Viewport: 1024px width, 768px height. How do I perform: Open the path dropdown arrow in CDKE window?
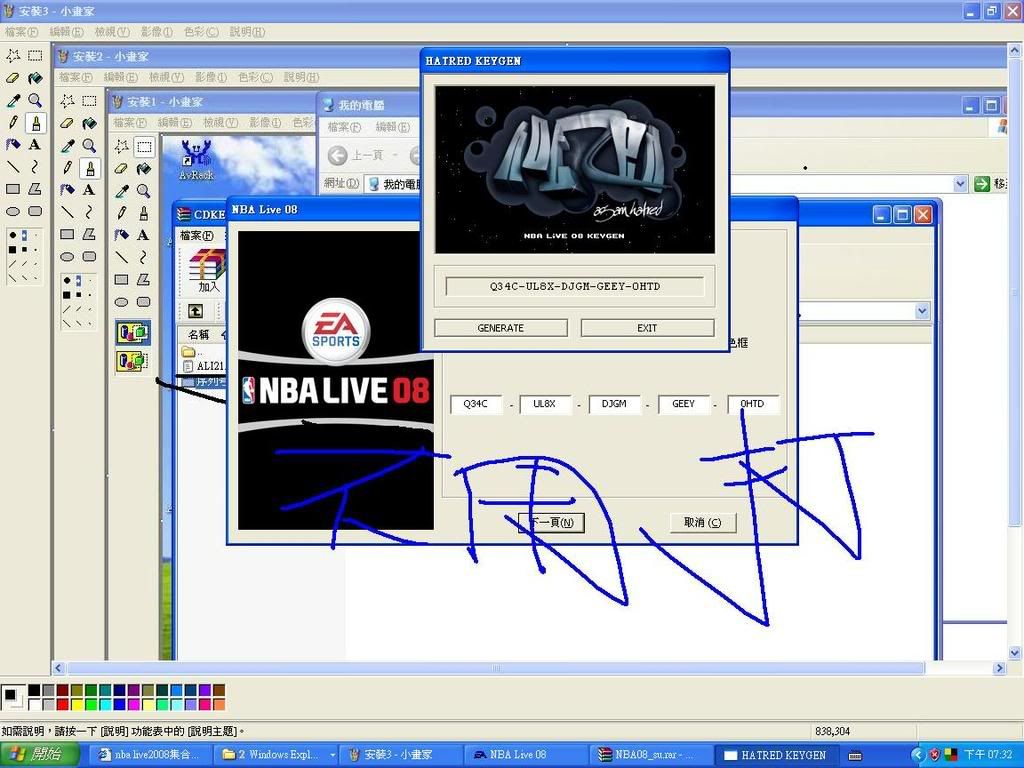pos(922,311)
